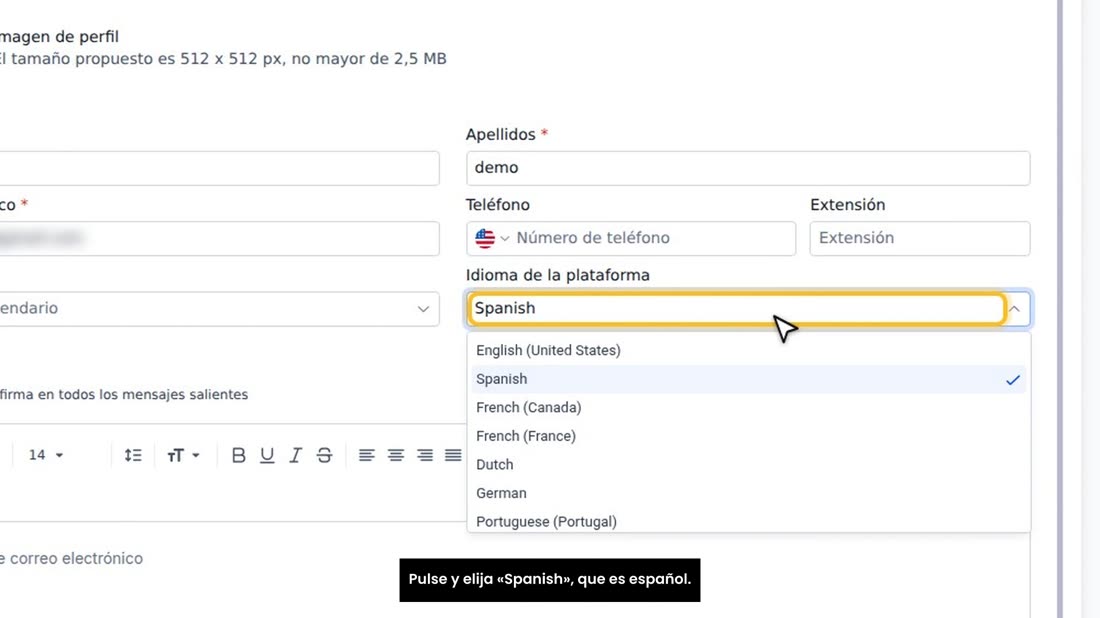1100x618 pixels.
Task: Toggle strikethrough formatting in signature editor
Action: (x=324, y=455)
